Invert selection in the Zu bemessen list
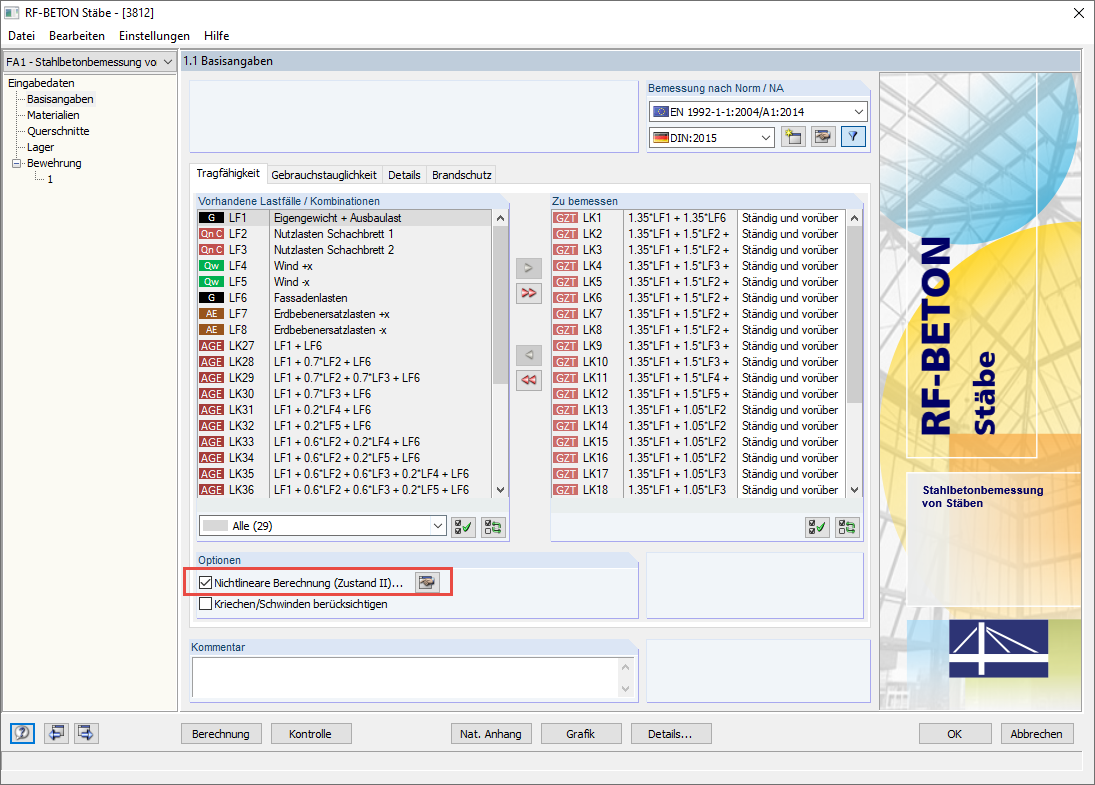 847,527
